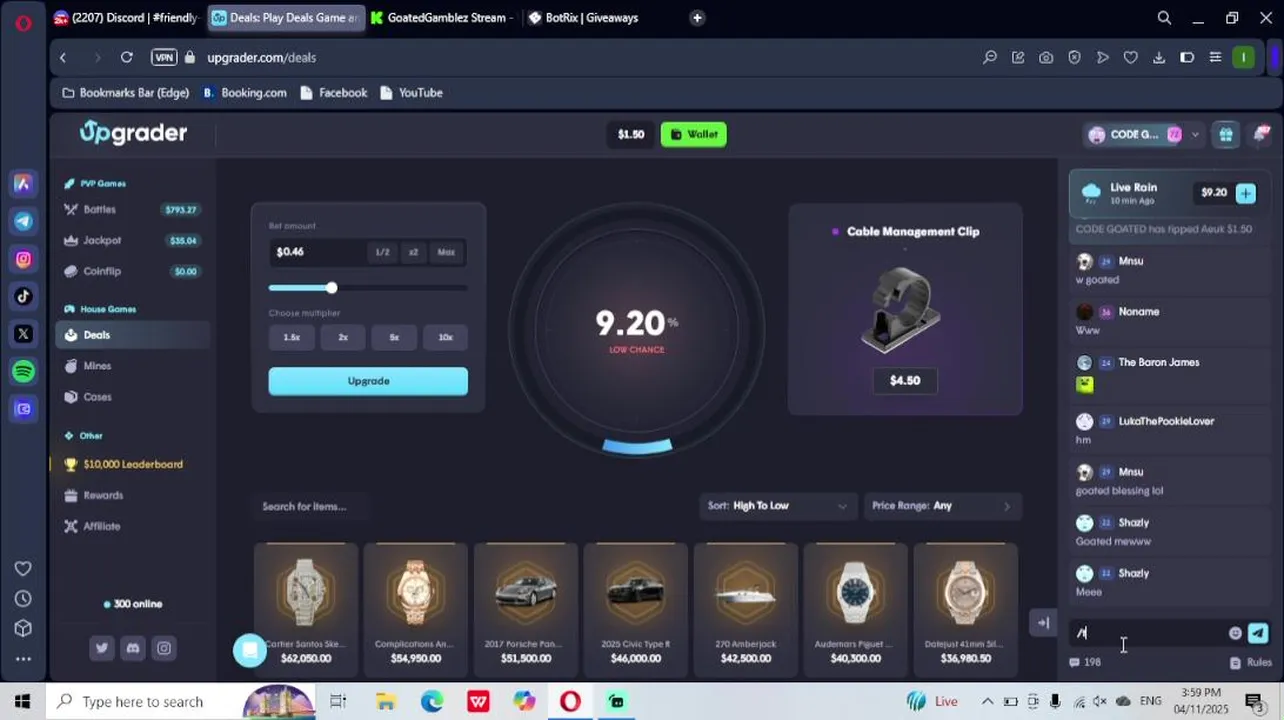Select the 2025 Civic Type R item
Viewport: 1284px width, 720px height.
tap(636, 609)
